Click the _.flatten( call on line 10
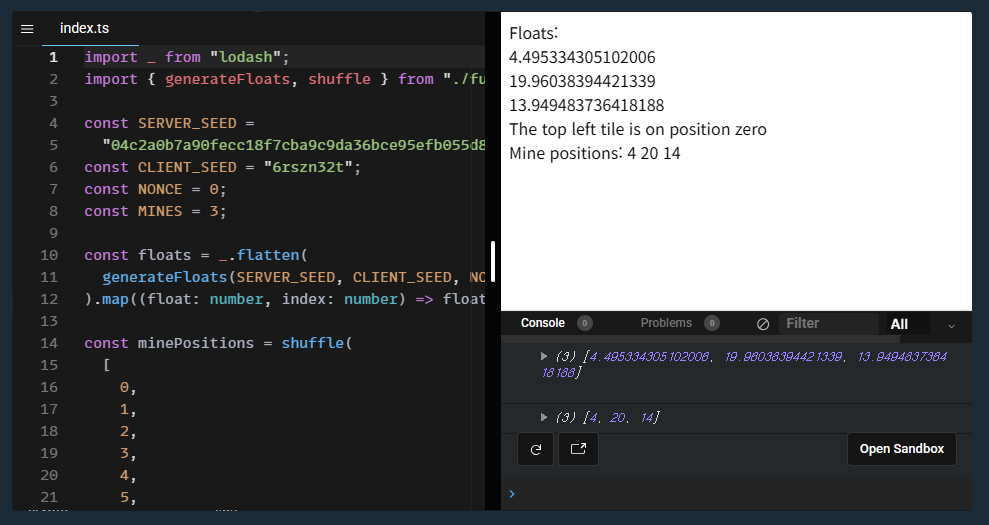The image size is (989, 525). (263, 256)
